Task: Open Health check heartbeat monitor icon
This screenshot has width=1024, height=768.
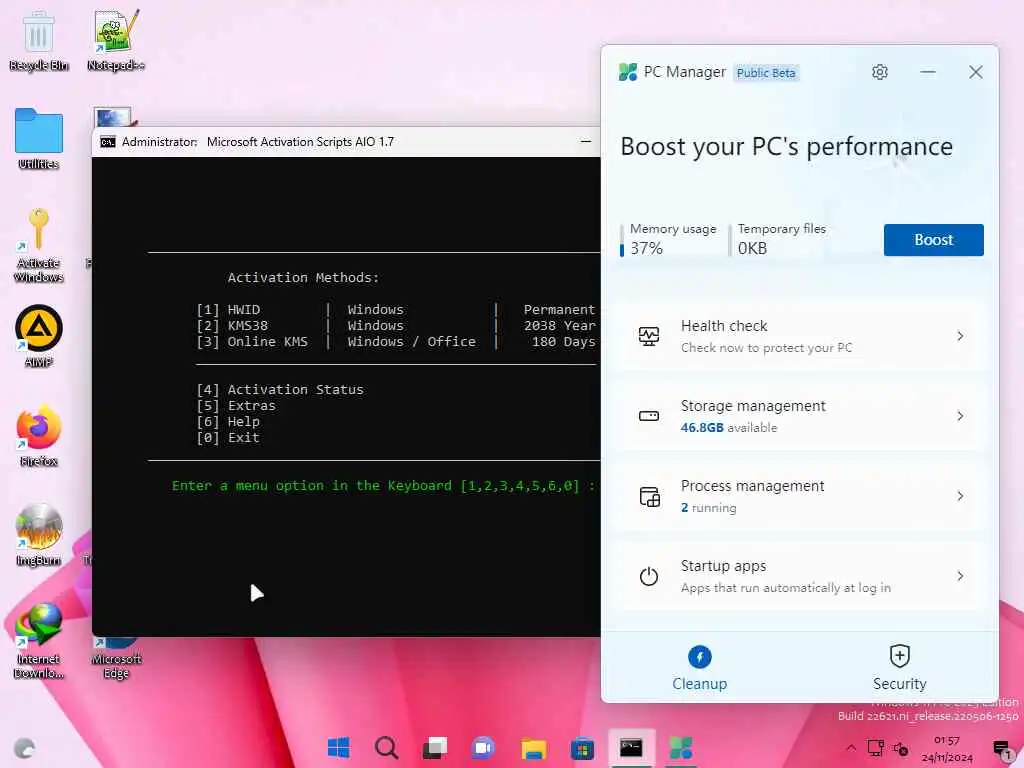Action: click(648, 336)
